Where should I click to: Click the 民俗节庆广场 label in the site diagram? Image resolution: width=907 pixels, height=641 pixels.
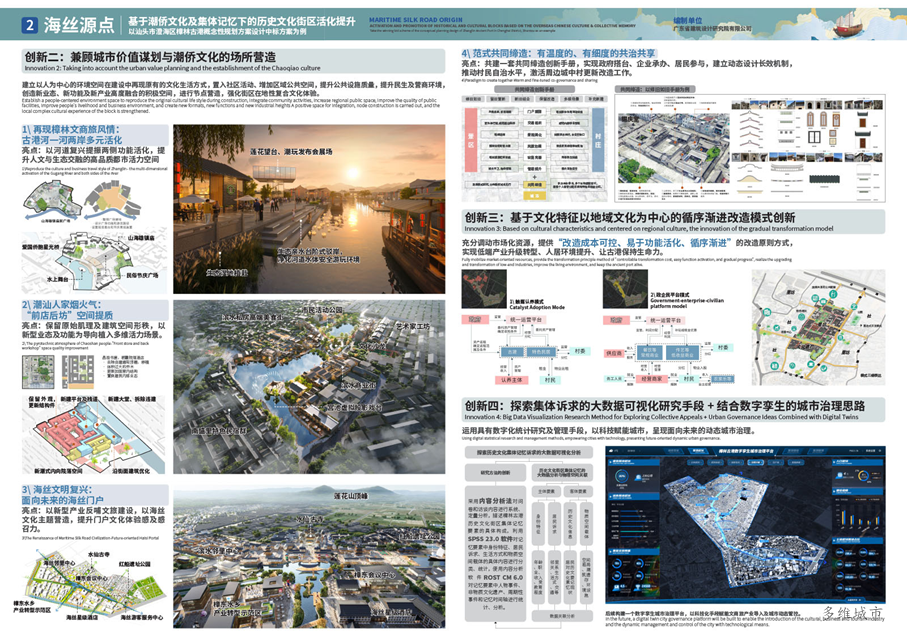(x=142, y=275)
